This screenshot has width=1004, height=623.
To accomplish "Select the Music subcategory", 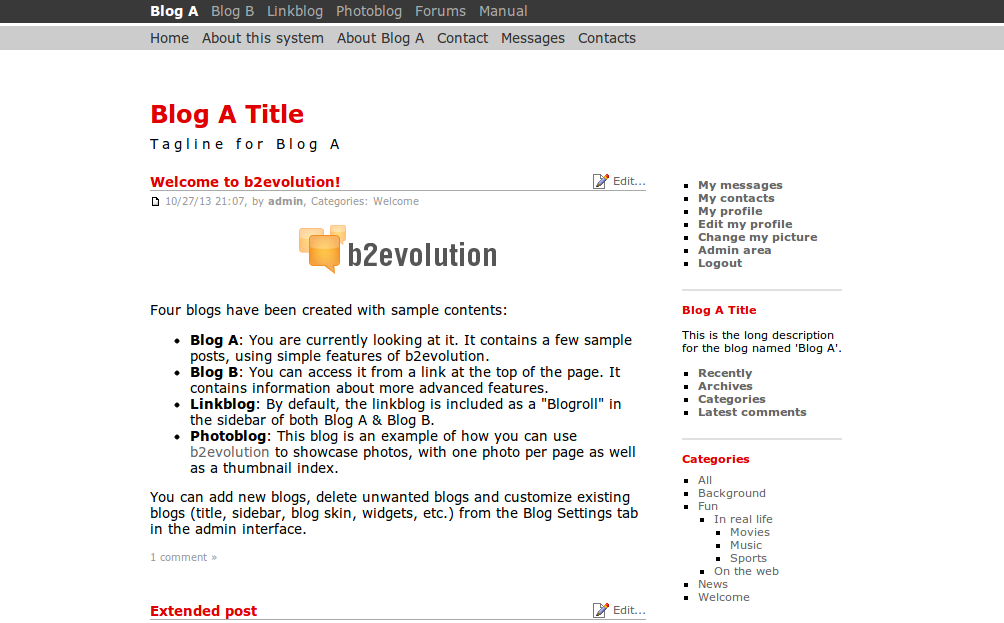I will (746, 545).
